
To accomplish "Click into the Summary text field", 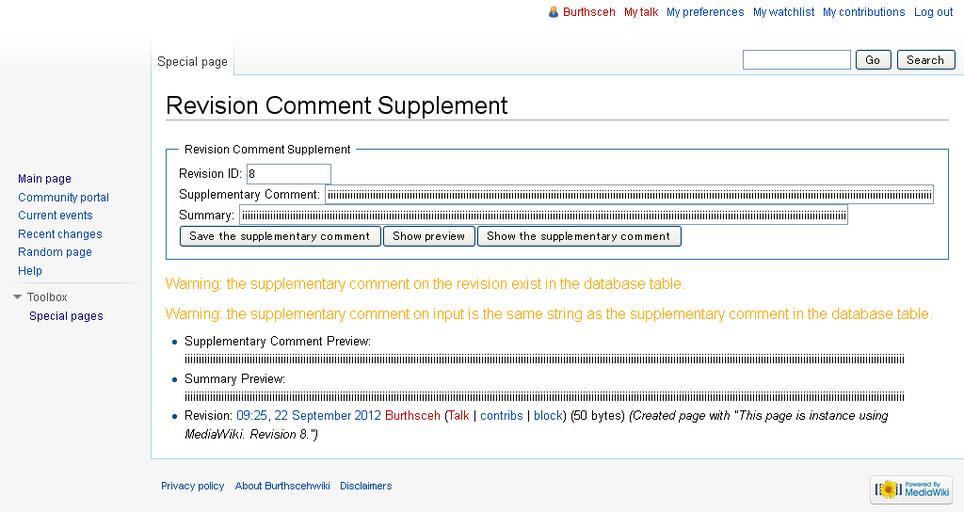I will (x=543, y=215).
